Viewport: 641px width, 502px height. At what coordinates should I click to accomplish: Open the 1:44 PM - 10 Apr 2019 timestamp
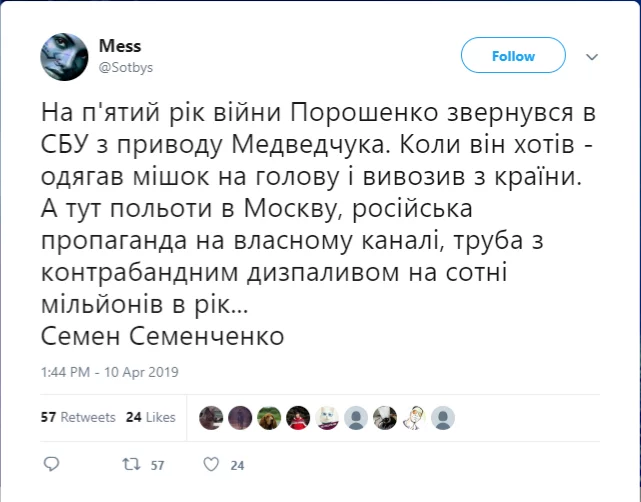[109, 372]
